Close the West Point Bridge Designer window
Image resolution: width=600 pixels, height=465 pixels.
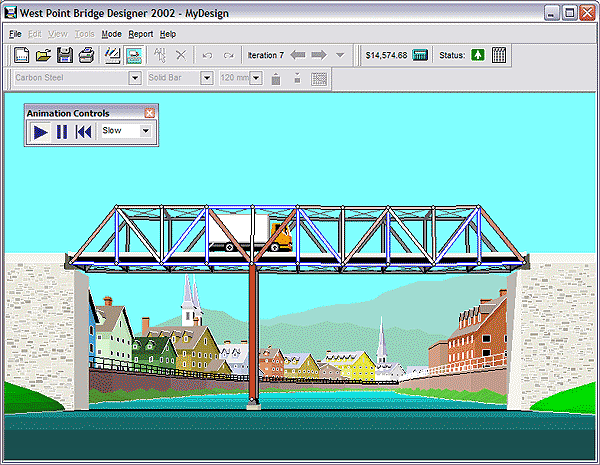pos(587,13)
